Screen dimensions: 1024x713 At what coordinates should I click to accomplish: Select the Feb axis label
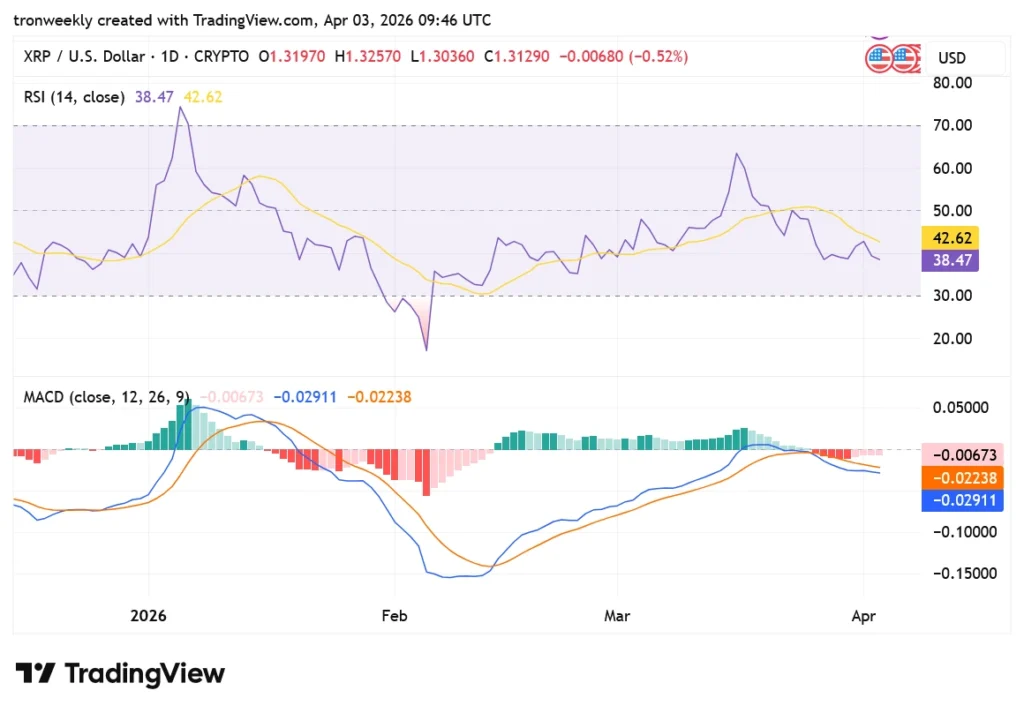[394, 616]
